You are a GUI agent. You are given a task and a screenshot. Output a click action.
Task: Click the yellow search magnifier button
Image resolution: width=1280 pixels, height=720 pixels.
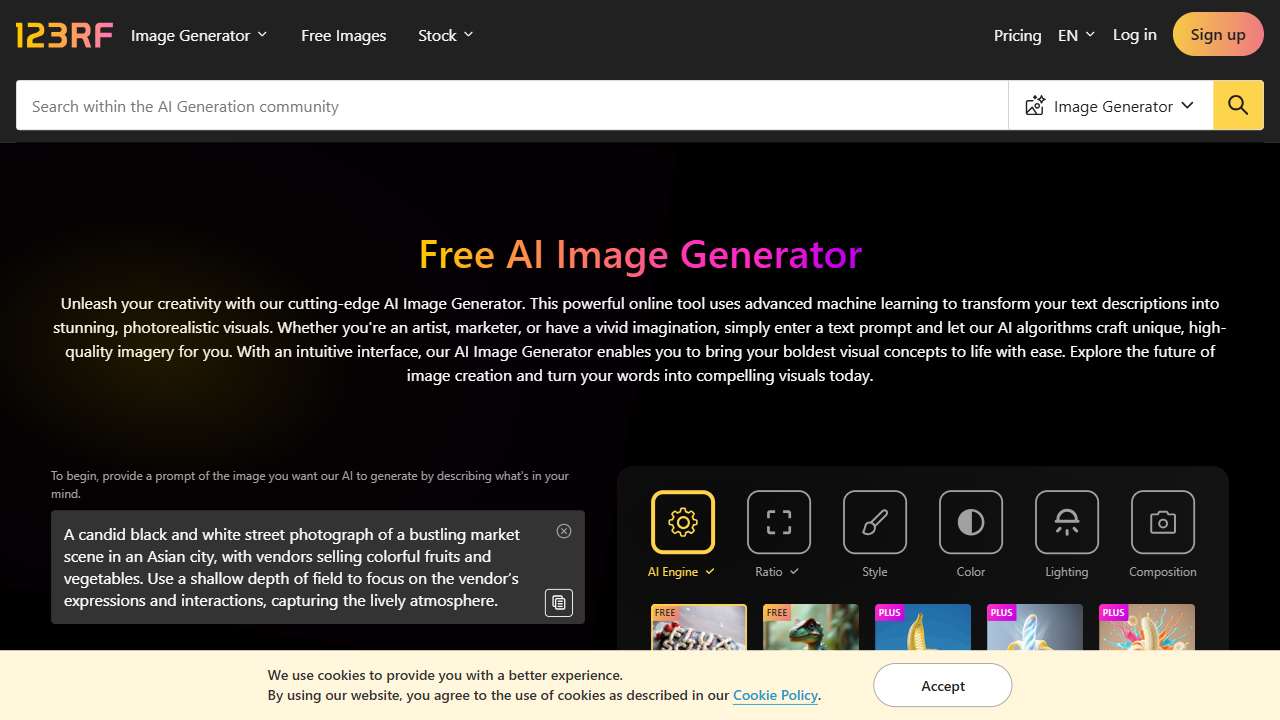coord(1238,106)
